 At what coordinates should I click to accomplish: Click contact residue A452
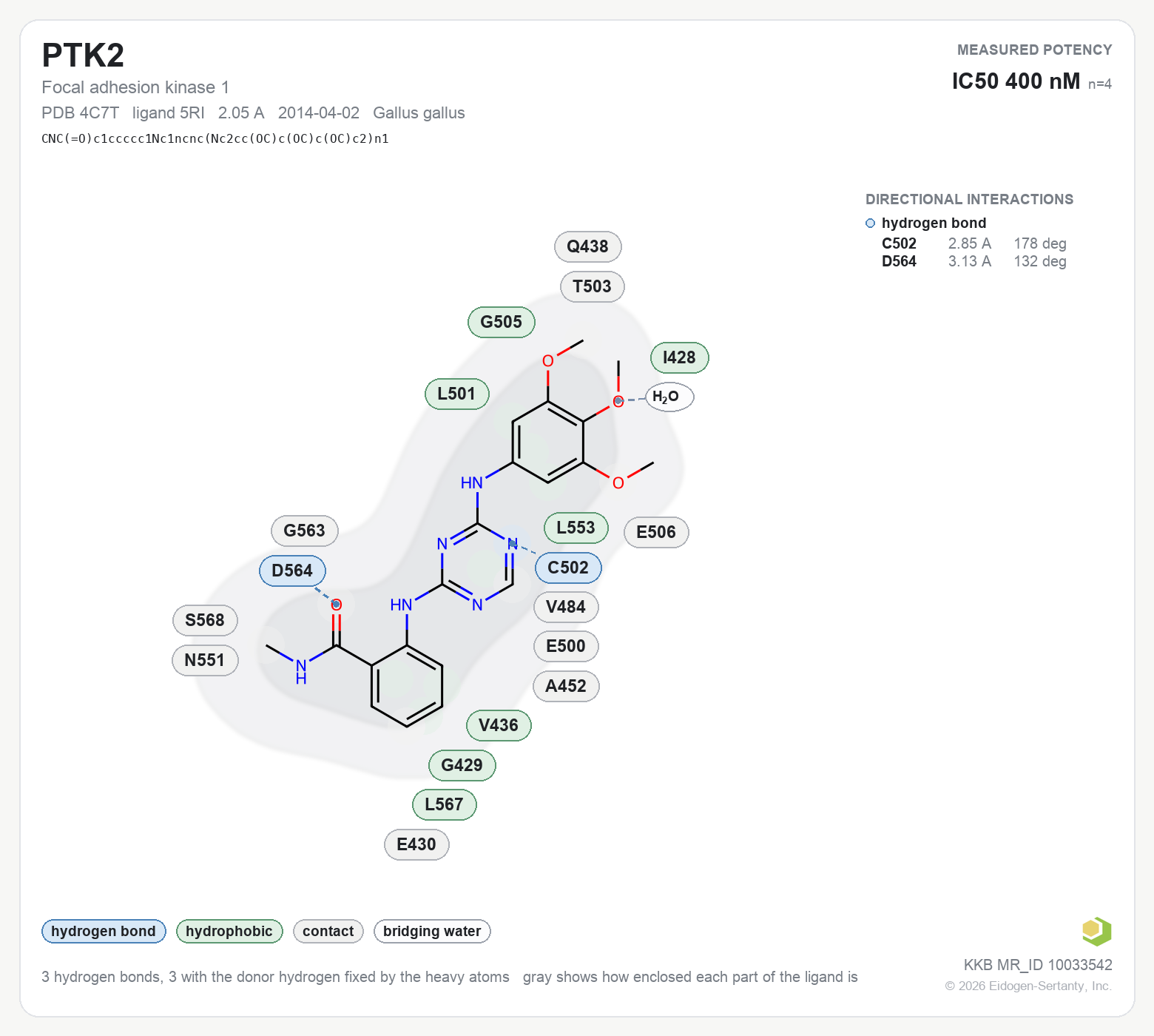coord(566,686)
